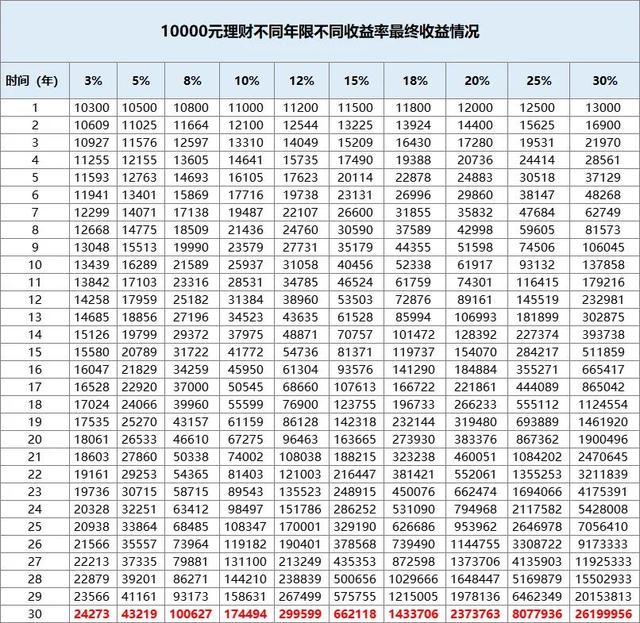Click cell value 665417 in year 16
The width and height of the screenshot is (640, 623).
click(x=603, y=369)
